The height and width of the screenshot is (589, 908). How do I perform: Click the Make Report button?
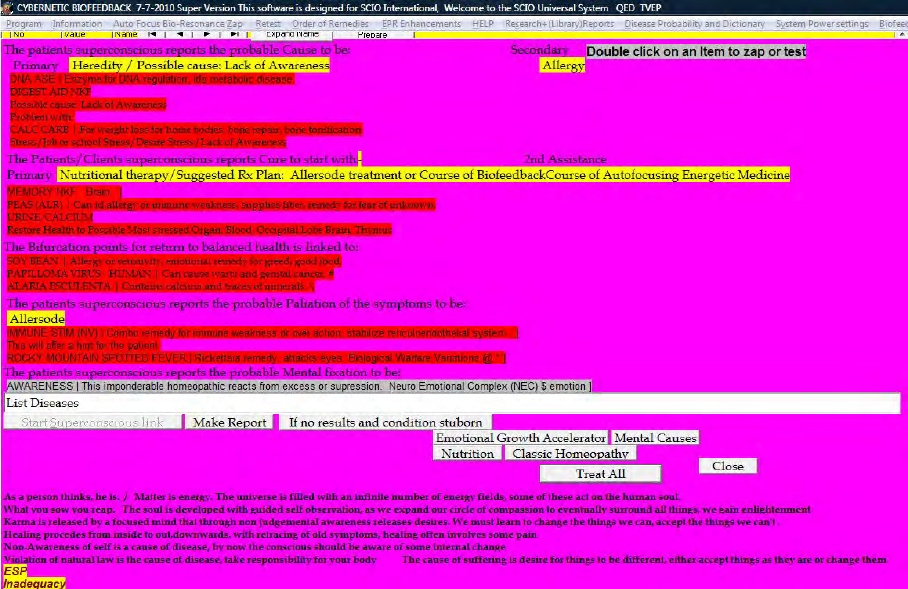tap(229, 422)
